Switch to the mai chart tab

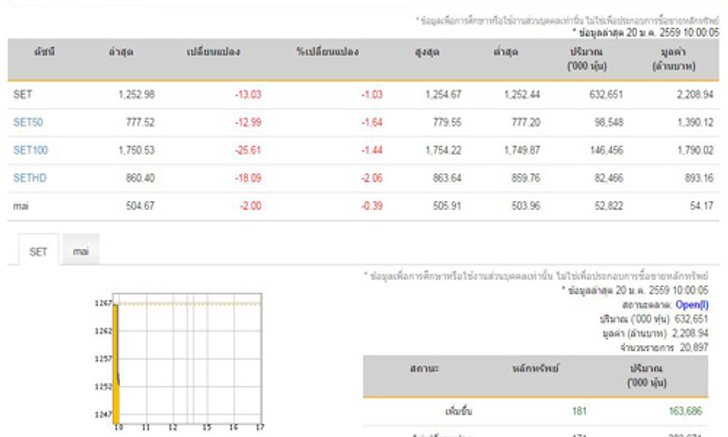point(81,249)
